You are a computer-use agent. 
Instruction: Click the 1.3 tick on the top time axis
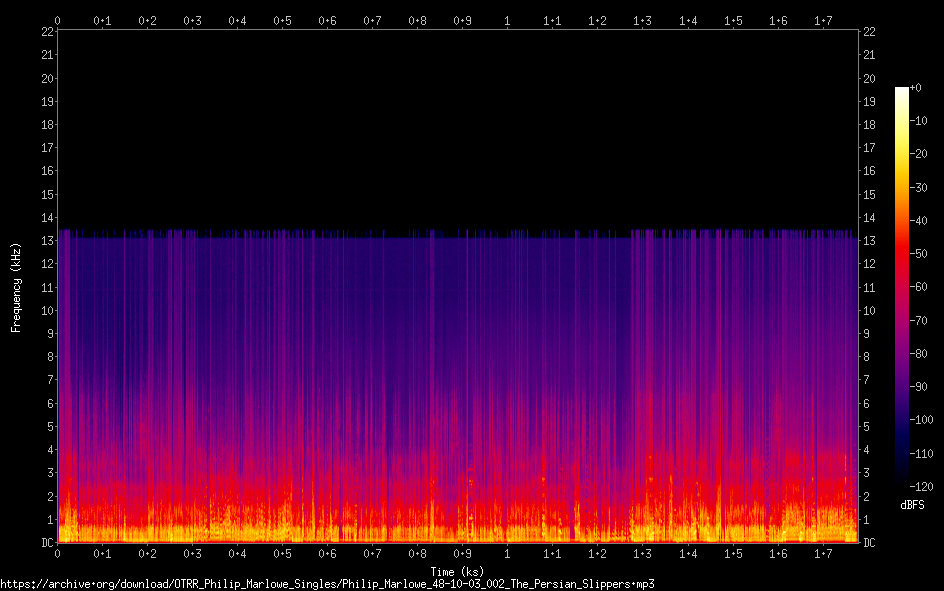[643, 20]
